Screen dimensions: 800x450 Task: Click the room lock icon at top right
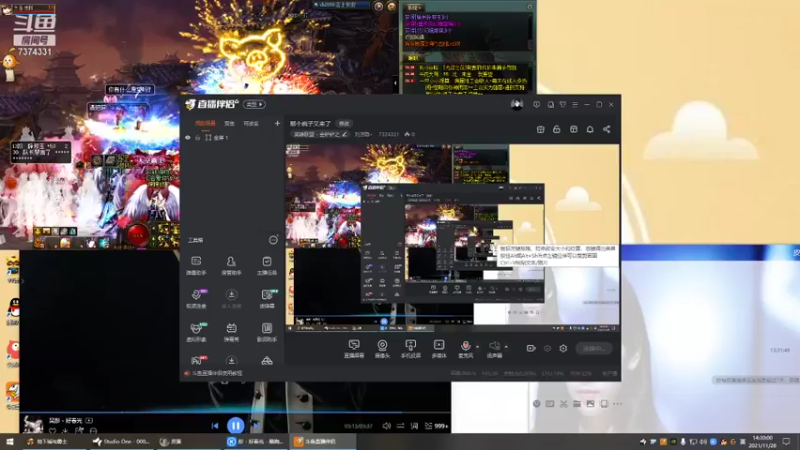[557, 130]
